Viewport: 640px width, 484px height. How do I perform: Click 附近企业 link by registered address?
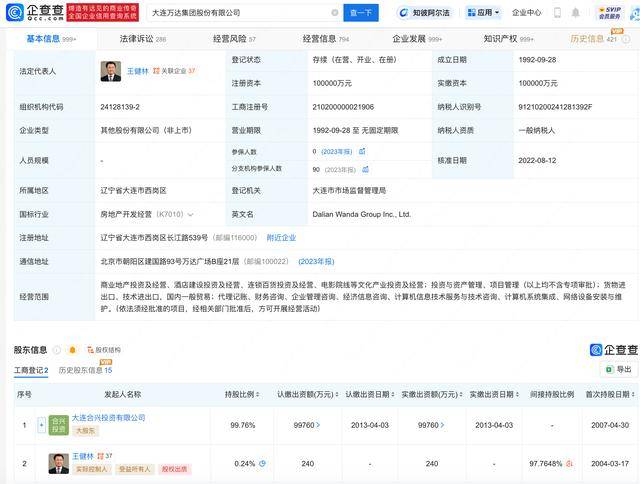coord(281,238)
